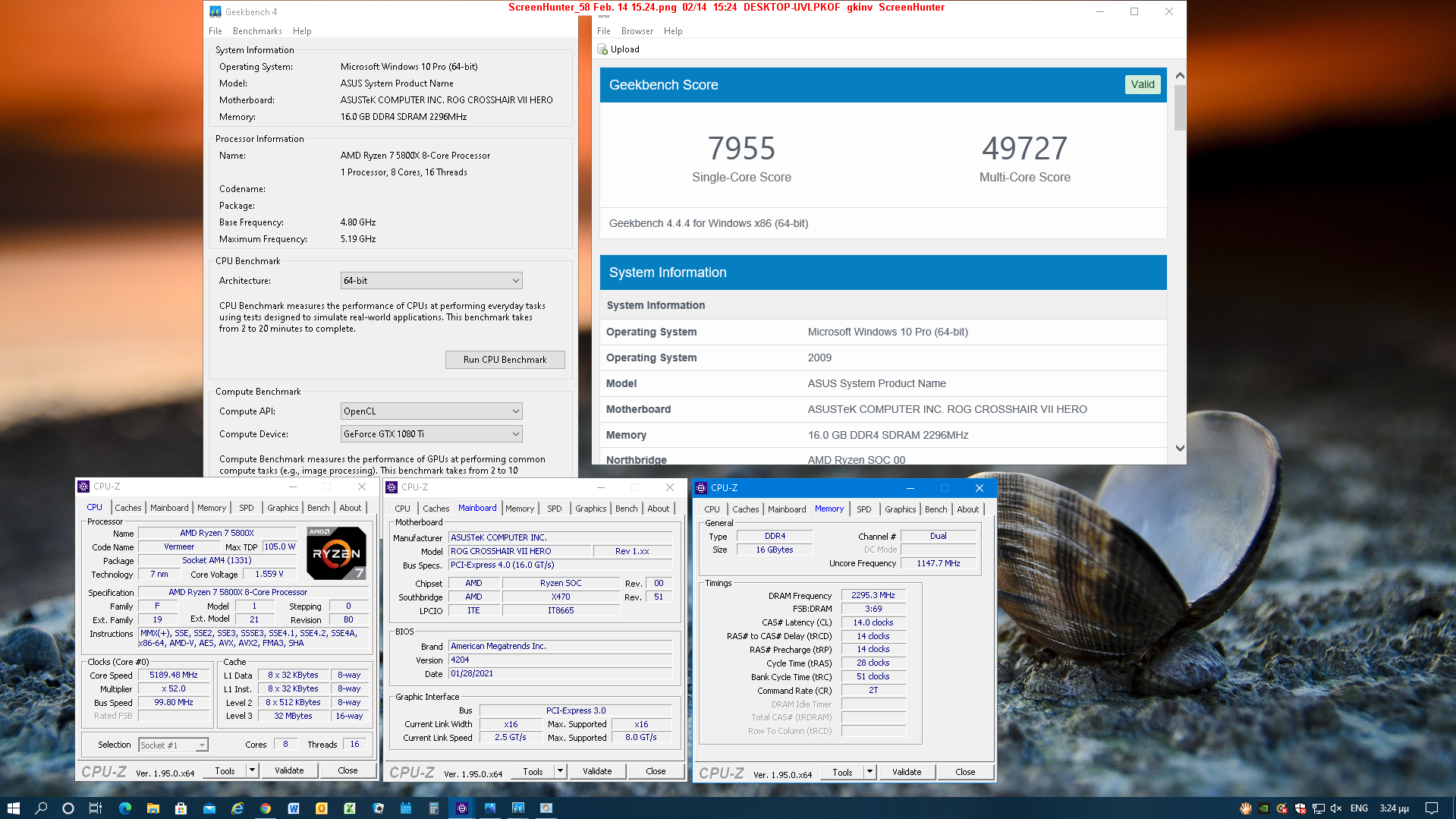Viewport: 1456px width, 819px height.
Task: Expand the Tools arrow in the CPU-Z Memory window
Action: [x=870, y=772]
